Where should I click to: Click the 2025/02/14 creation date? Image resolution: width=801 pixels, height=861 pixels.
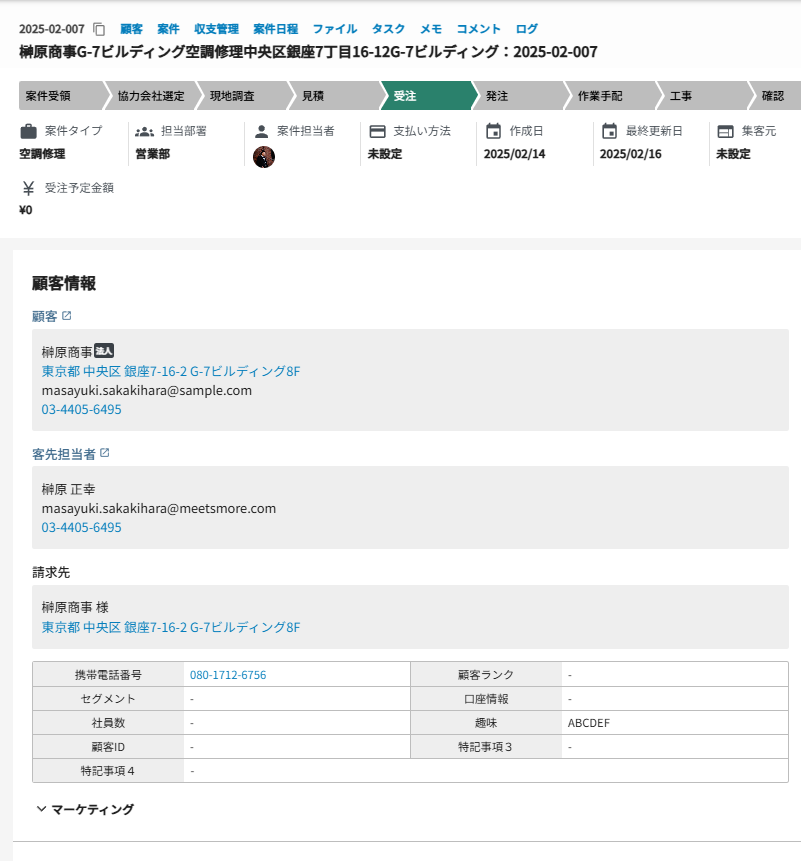pyautogui.click(x=514, y=154)
